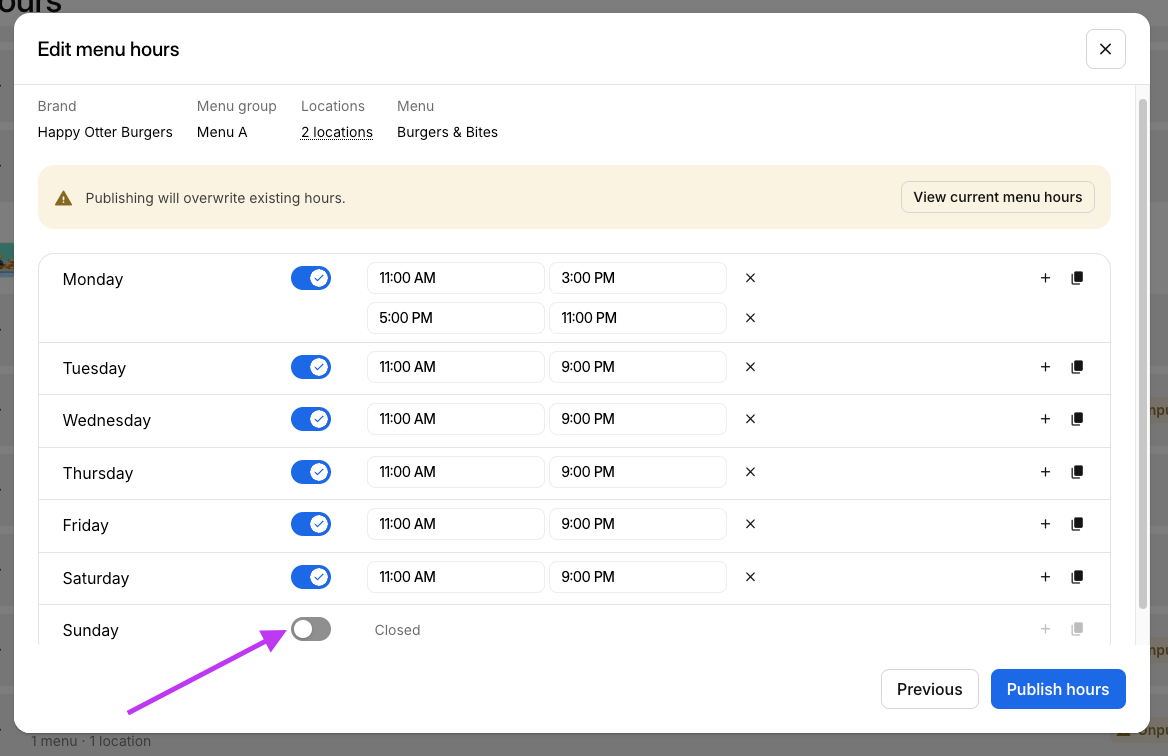Go back with the Previous button
Viewport: 1168px width, 756px height.
pyautogui.click(x=929, y=689)
